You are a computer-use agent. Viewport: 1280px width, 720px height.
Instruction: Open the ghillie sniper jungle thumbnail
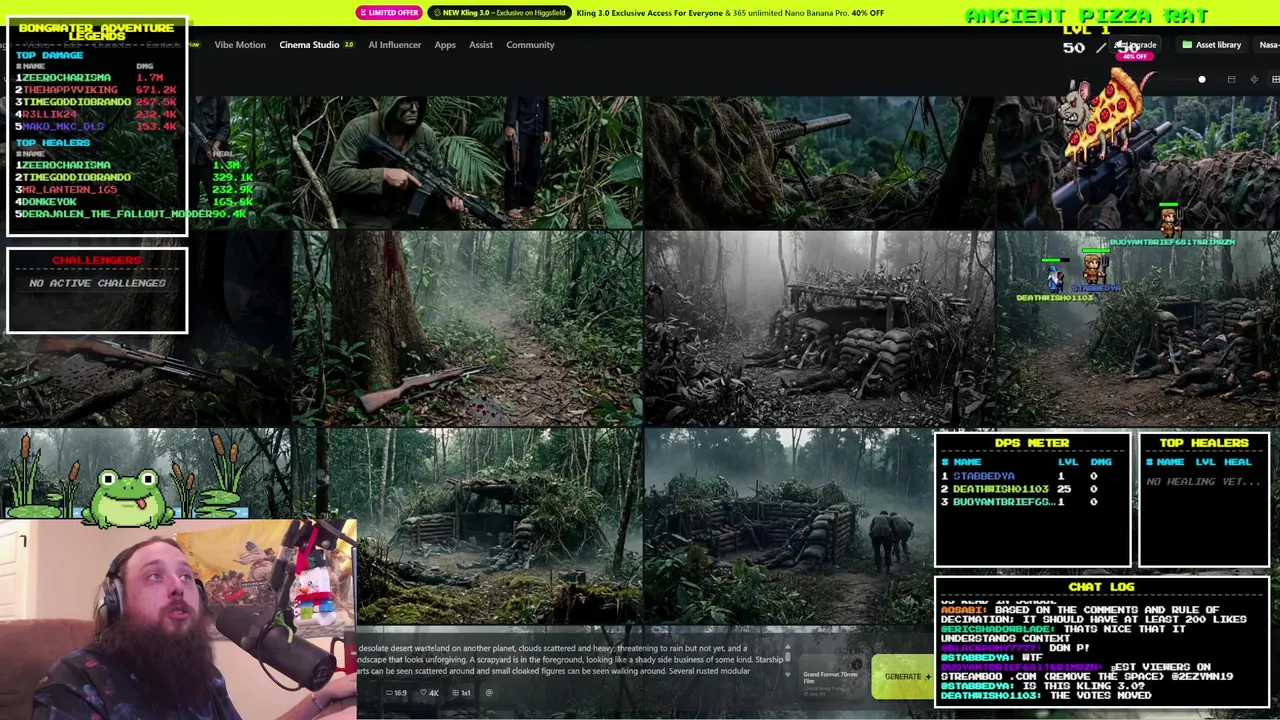click(x=819, y=163)
